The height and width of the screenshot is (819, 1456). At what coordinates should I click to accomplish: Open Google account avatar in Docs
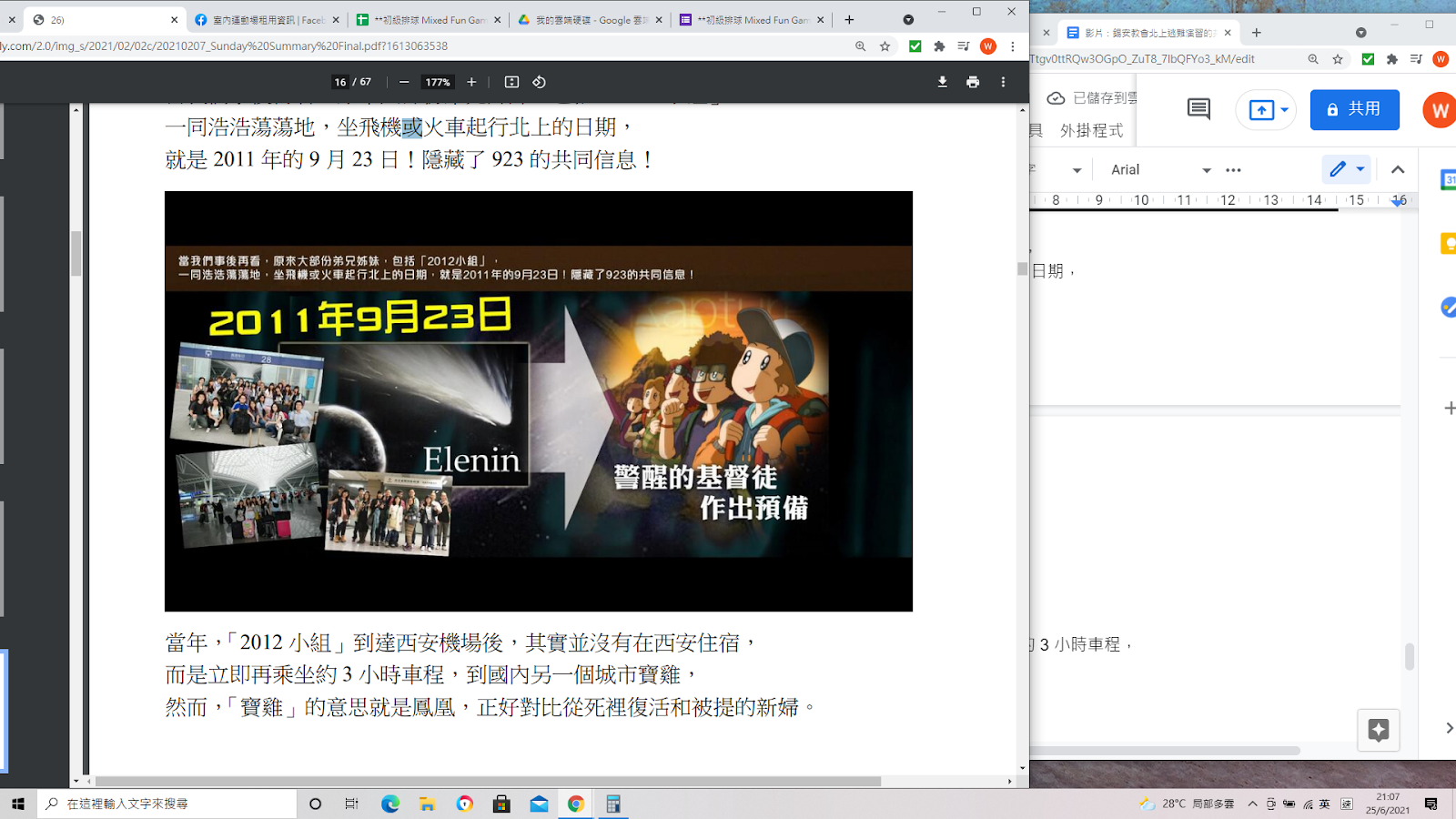click(1440, 110)
